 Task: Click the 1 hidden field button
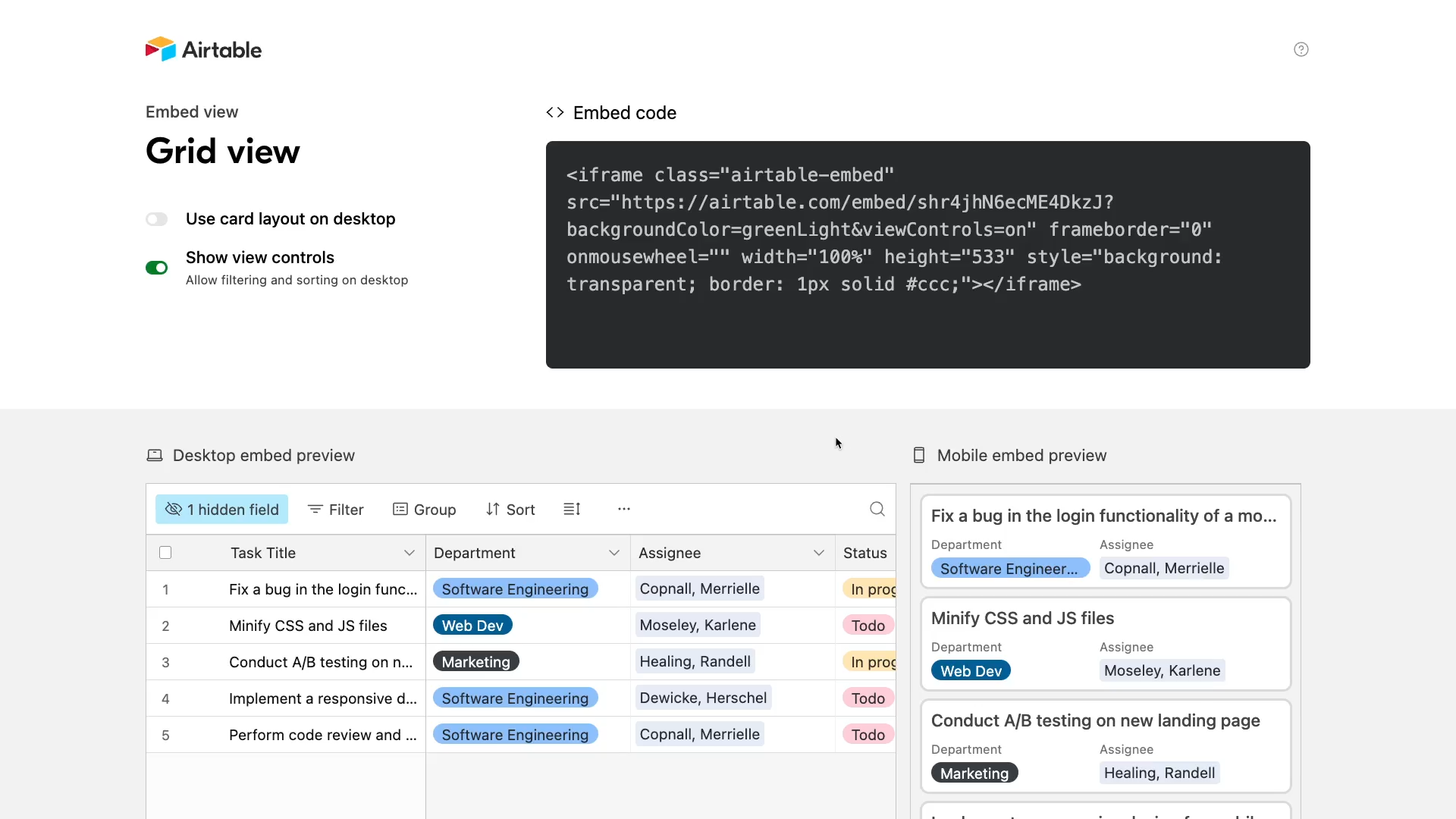(x=222, y=510)
